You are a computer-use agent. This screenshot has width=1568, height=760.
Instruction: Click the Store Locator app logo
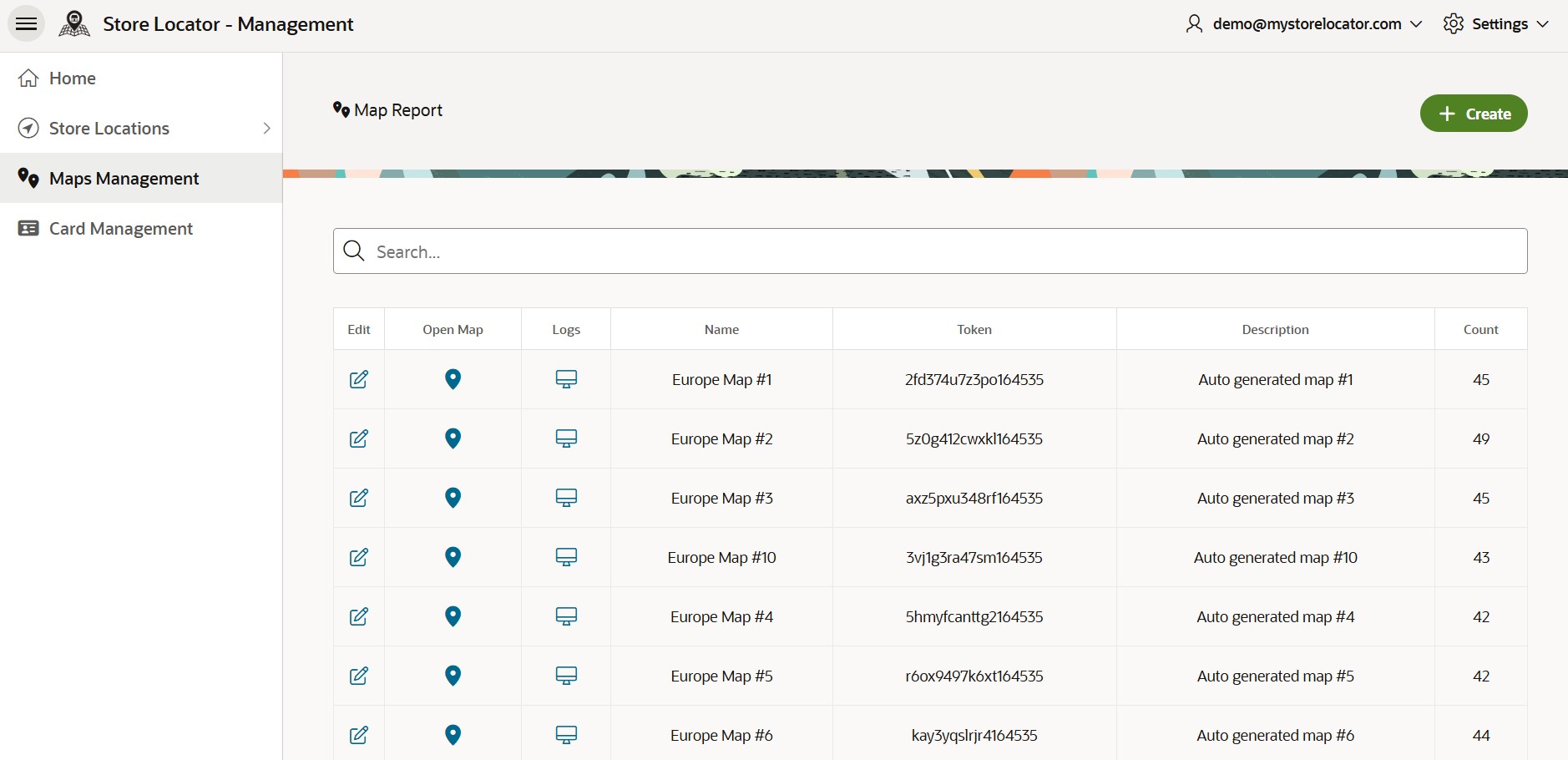74,24
